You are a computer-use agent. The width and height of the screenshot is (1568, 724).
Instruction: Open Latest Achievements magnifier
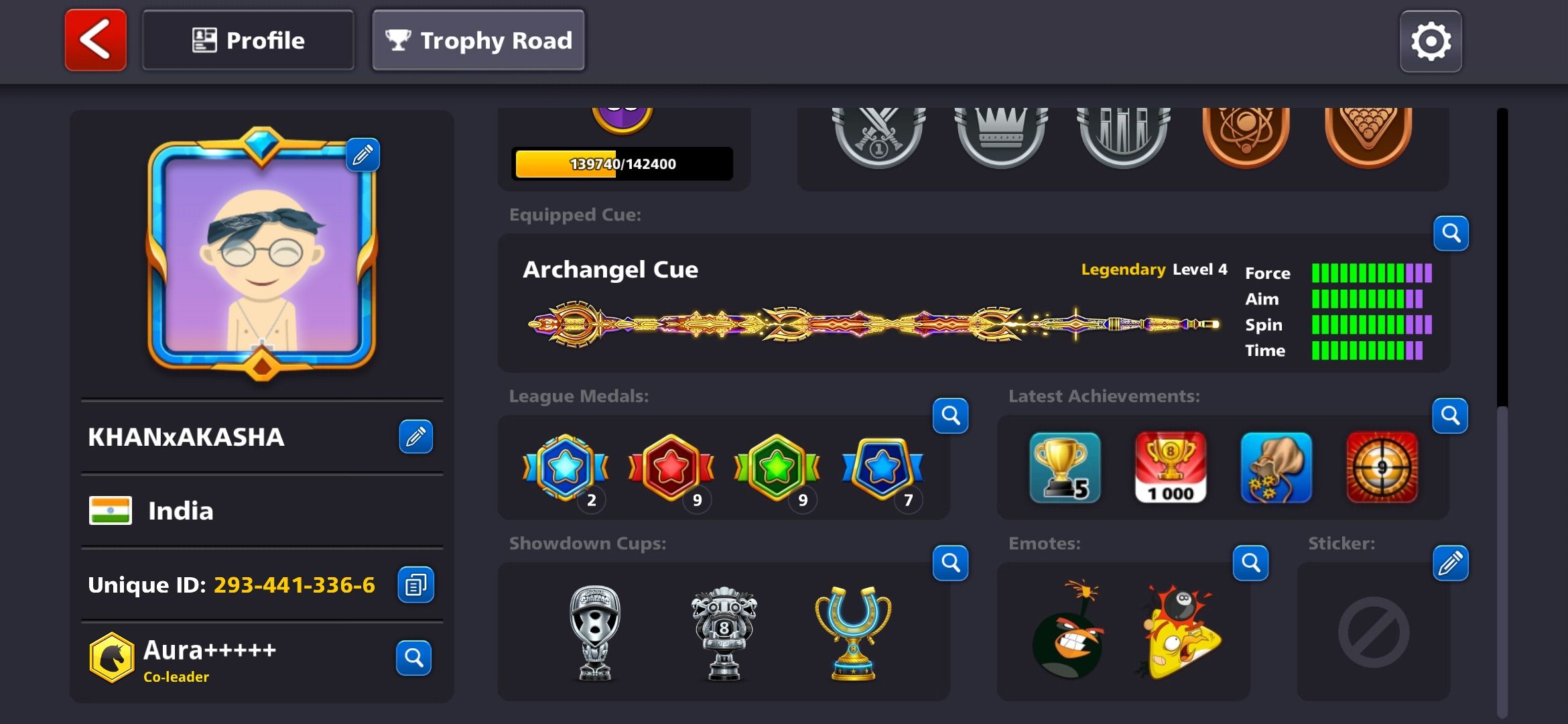[1450, 416]
